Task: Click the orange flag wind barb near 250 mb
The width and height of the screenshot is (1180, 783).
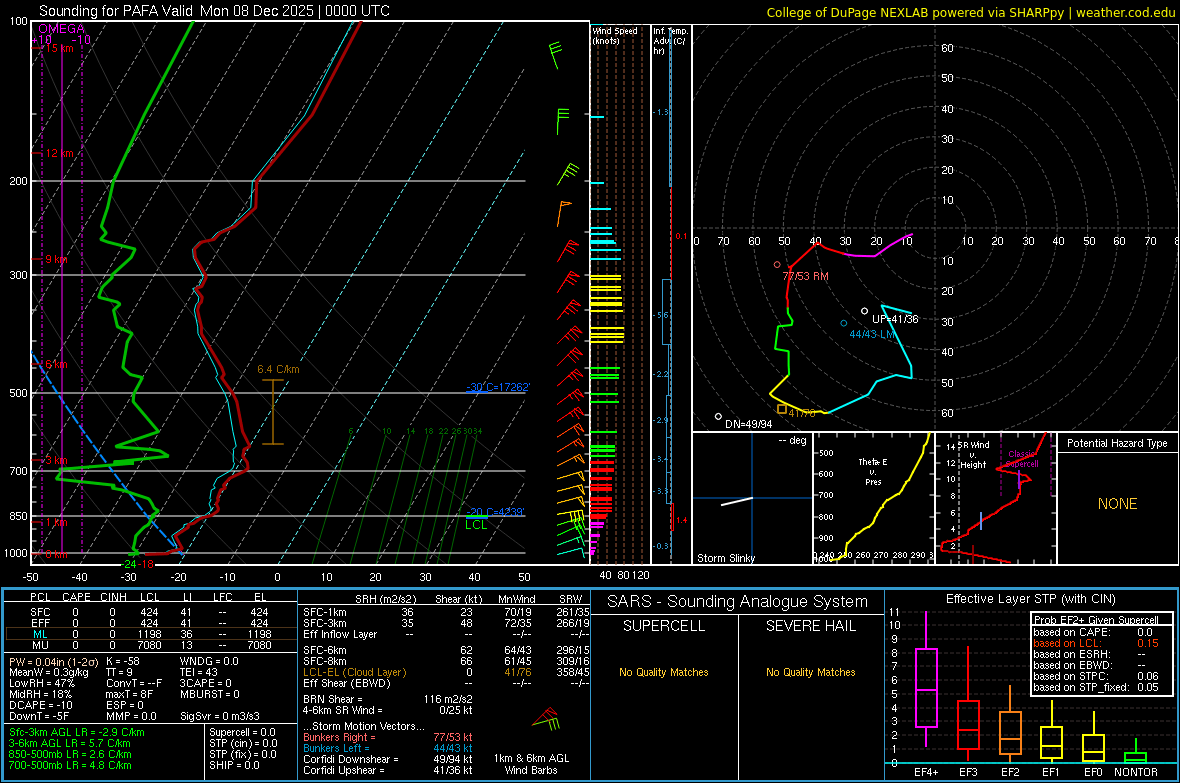Action: pyautogui.click(x=563, y=212)
